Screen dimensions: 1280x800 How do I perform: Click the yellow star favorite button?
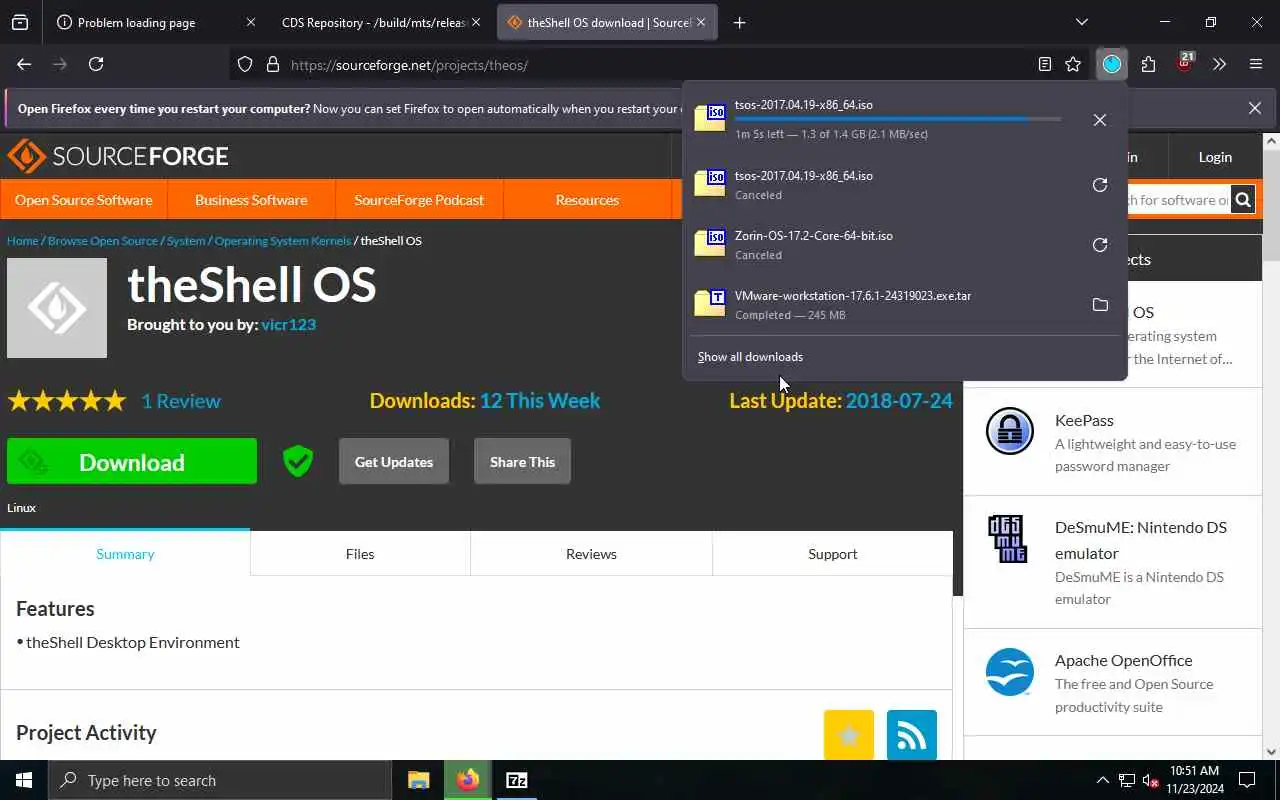(849, 735)
